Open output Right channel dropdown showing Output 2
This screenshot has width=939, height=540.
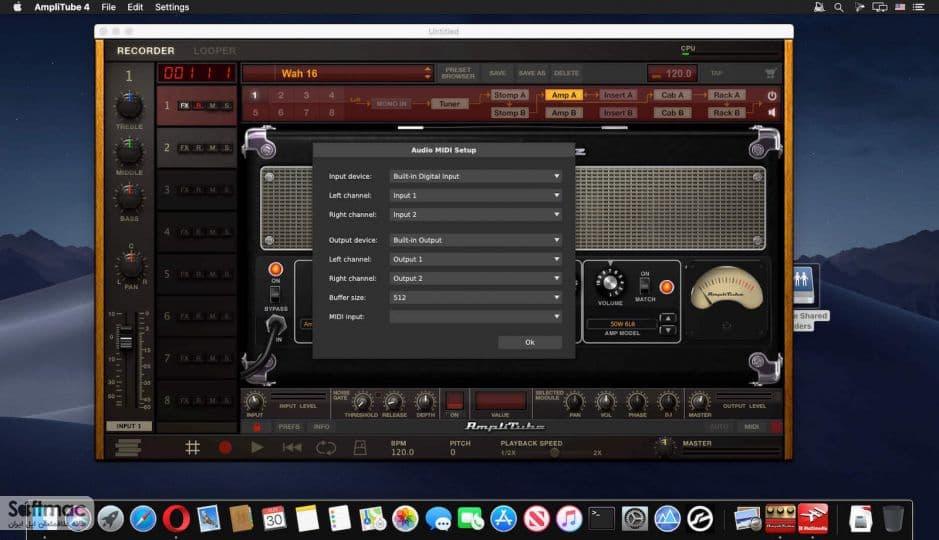[475, 278]
